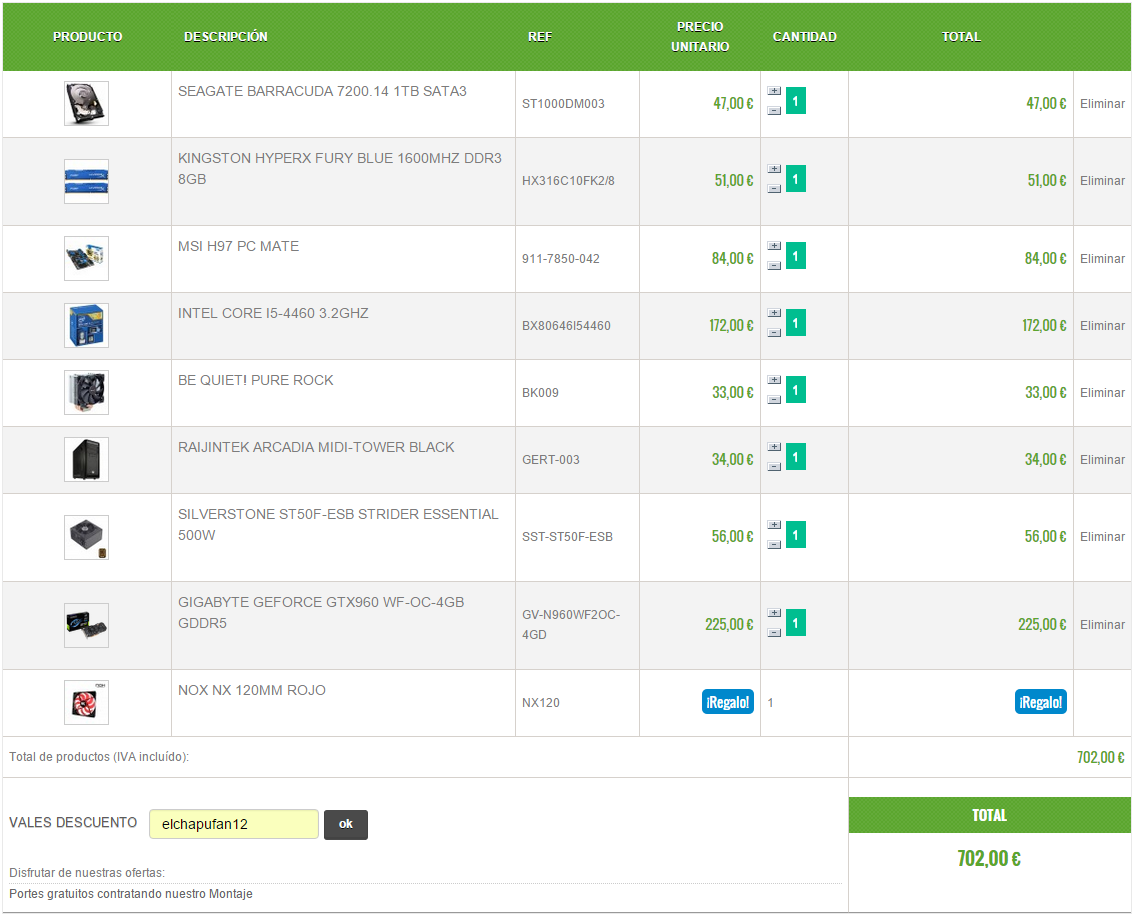Remove the Raijintek Arcadia with Eliminar
1137x918 pixels.
click(1102, 460)
